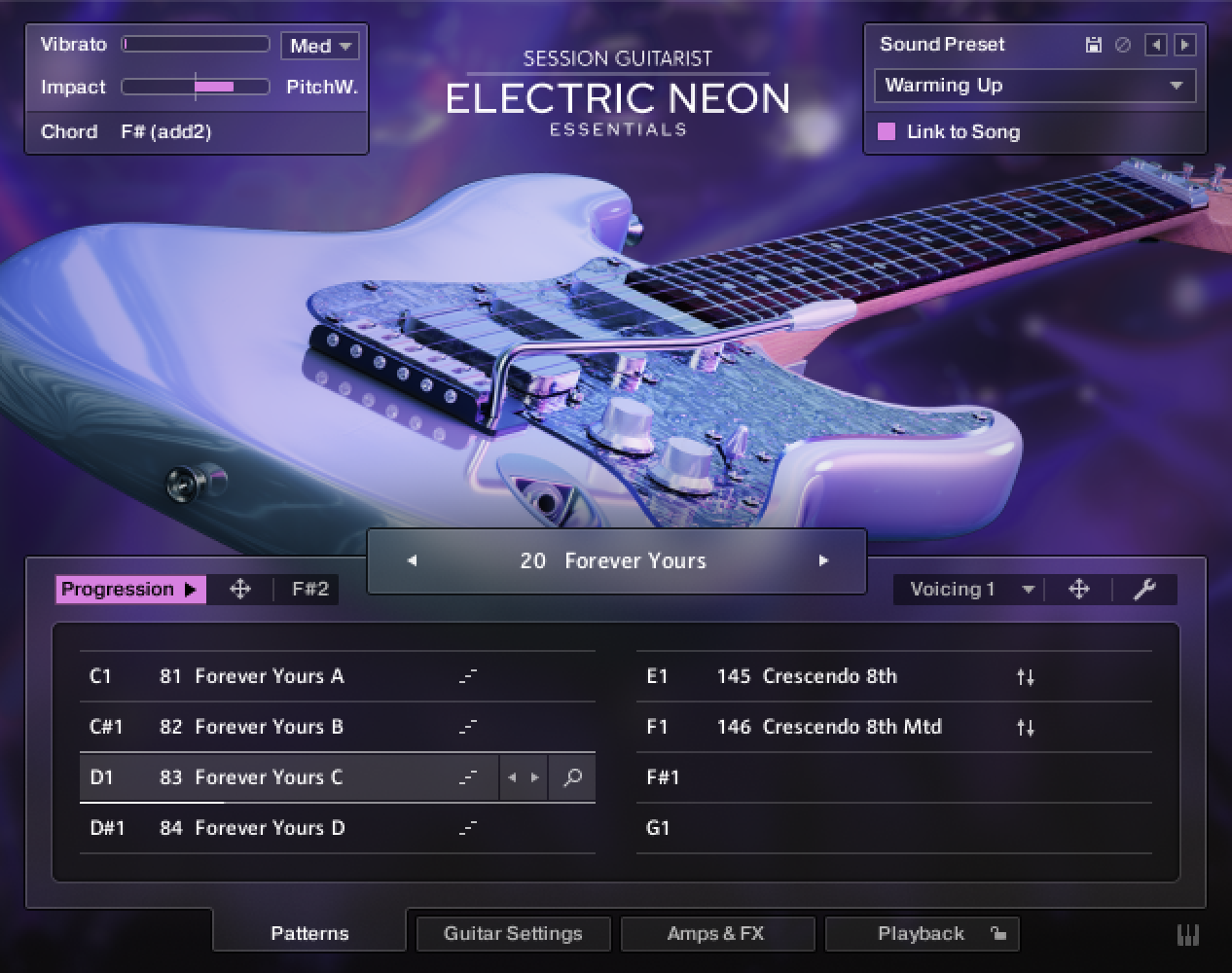This screenshot has width=1232, height=973.
Task: Switch to the Guitar Settings tab
Action: pyautogui.click(x=513, y=933)
